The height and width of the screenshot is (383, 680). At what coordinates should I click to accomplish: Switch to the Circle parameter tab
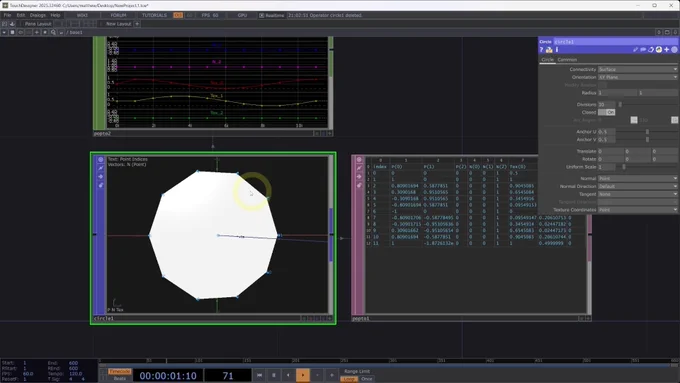[x=547, y=59]
